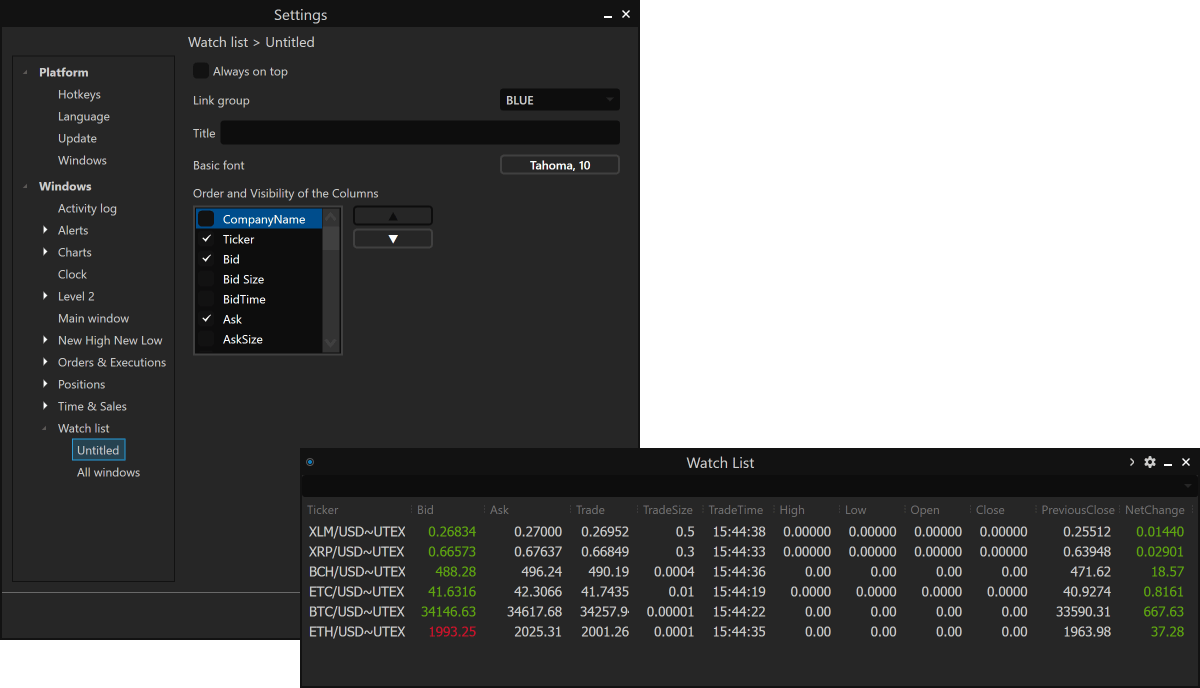Move column up with the up arrow button

(393, 216)
